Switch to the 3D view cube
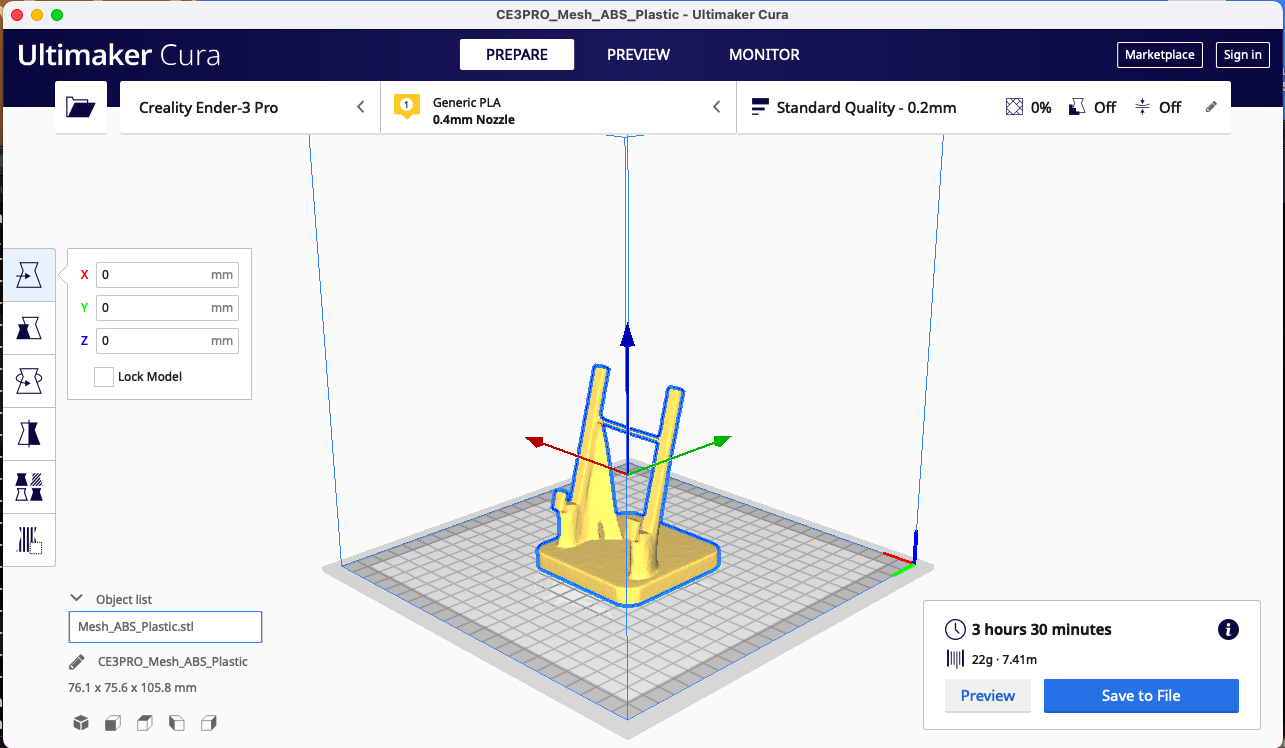This screenshot has width=1285, height=748. tap(81, 723)
